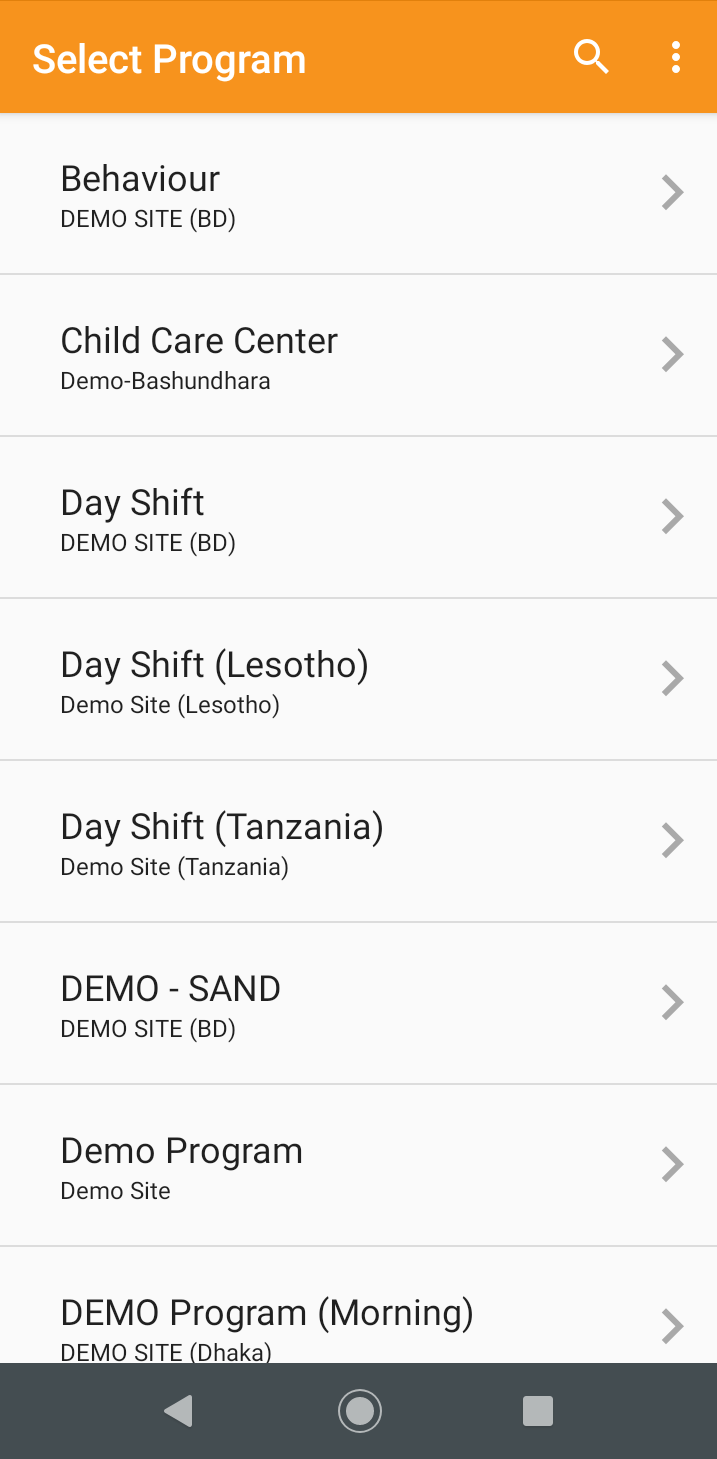This screenshot has height=1459, width=717.
Task: Click the chevron next to Behaviour
Action: click(673, 192)
